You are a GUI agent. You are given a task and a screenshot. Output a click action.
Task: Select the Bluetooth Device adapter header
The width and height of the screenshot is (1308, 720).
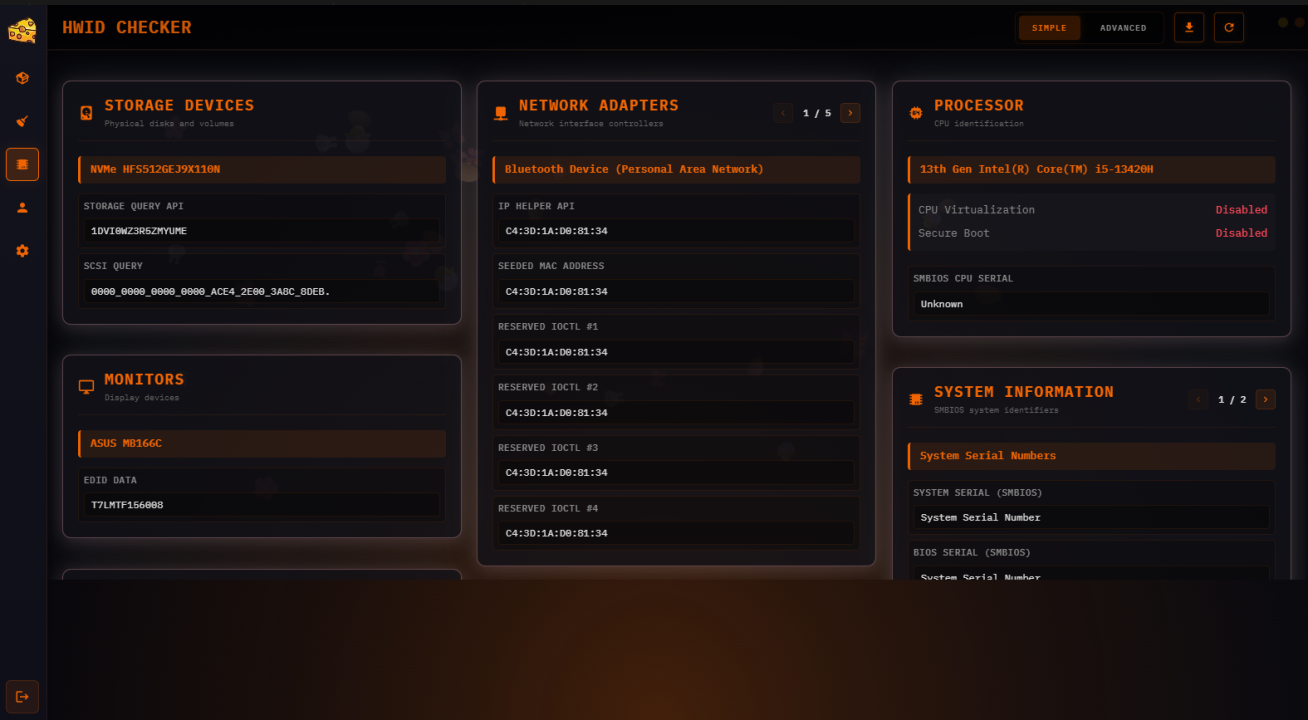point(676,170)
